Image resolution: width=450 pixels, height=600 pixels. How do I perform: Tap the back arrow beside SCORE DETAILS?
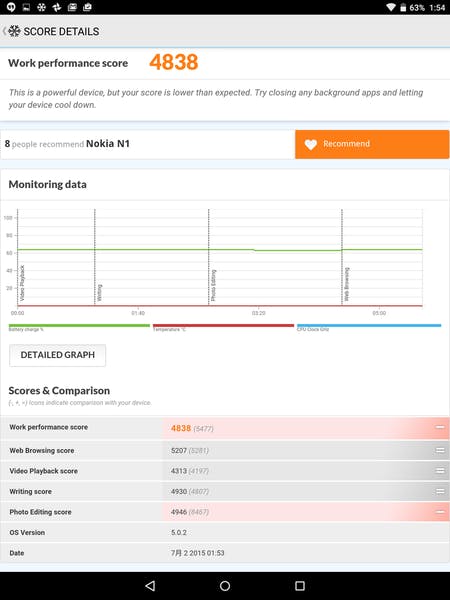pos(4,31)
